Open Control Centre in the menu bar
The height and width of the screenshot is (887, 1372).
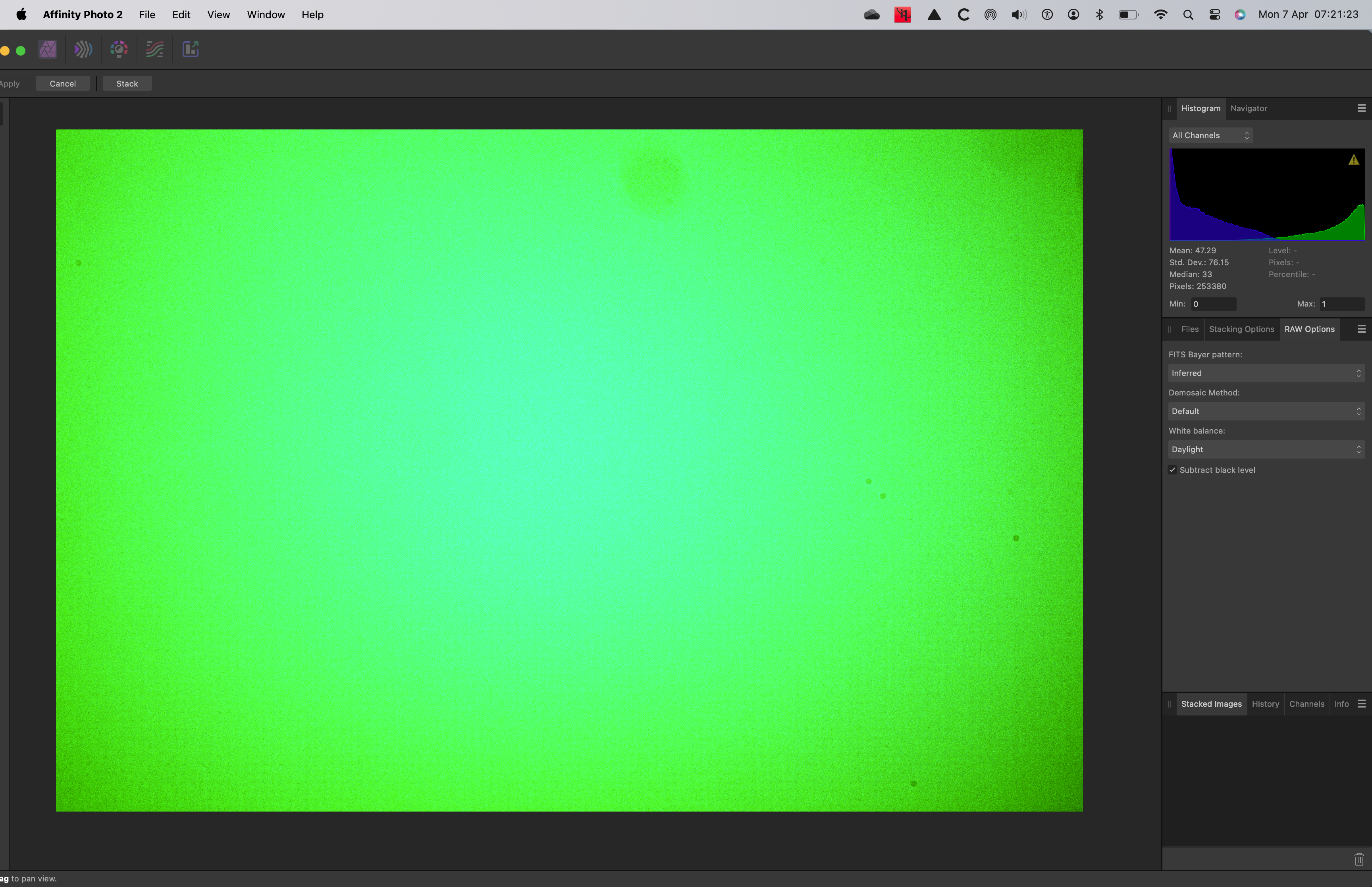[x=1214, y=14]
